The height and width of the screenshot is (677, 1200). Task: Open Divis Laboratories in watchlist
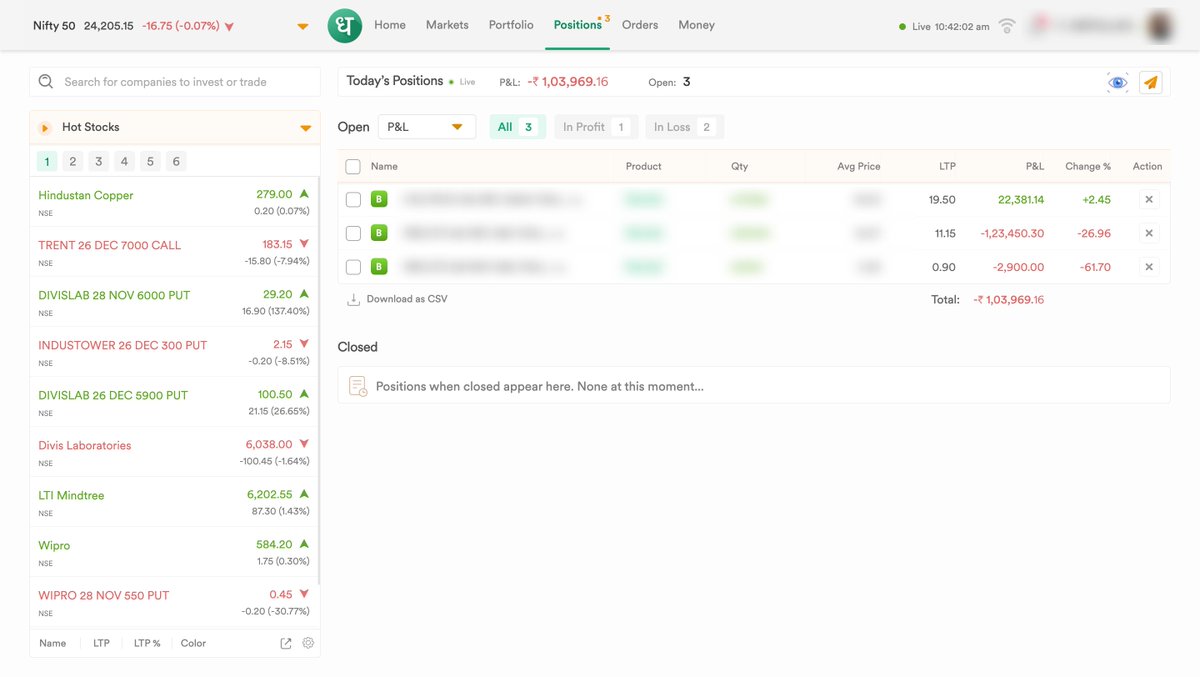tap(174, 452)
